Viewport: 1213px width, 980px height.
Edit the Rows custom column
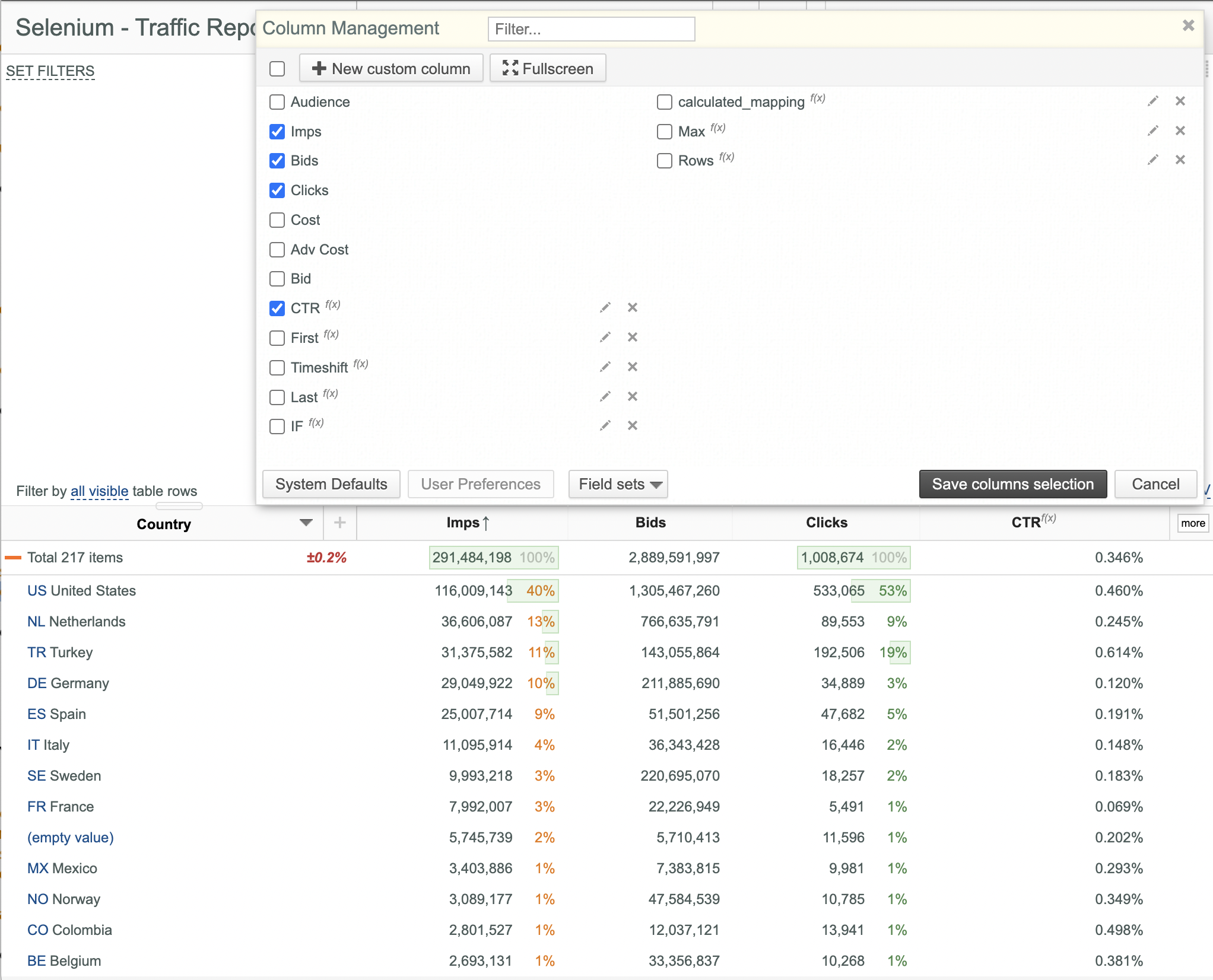point(1152,160)
